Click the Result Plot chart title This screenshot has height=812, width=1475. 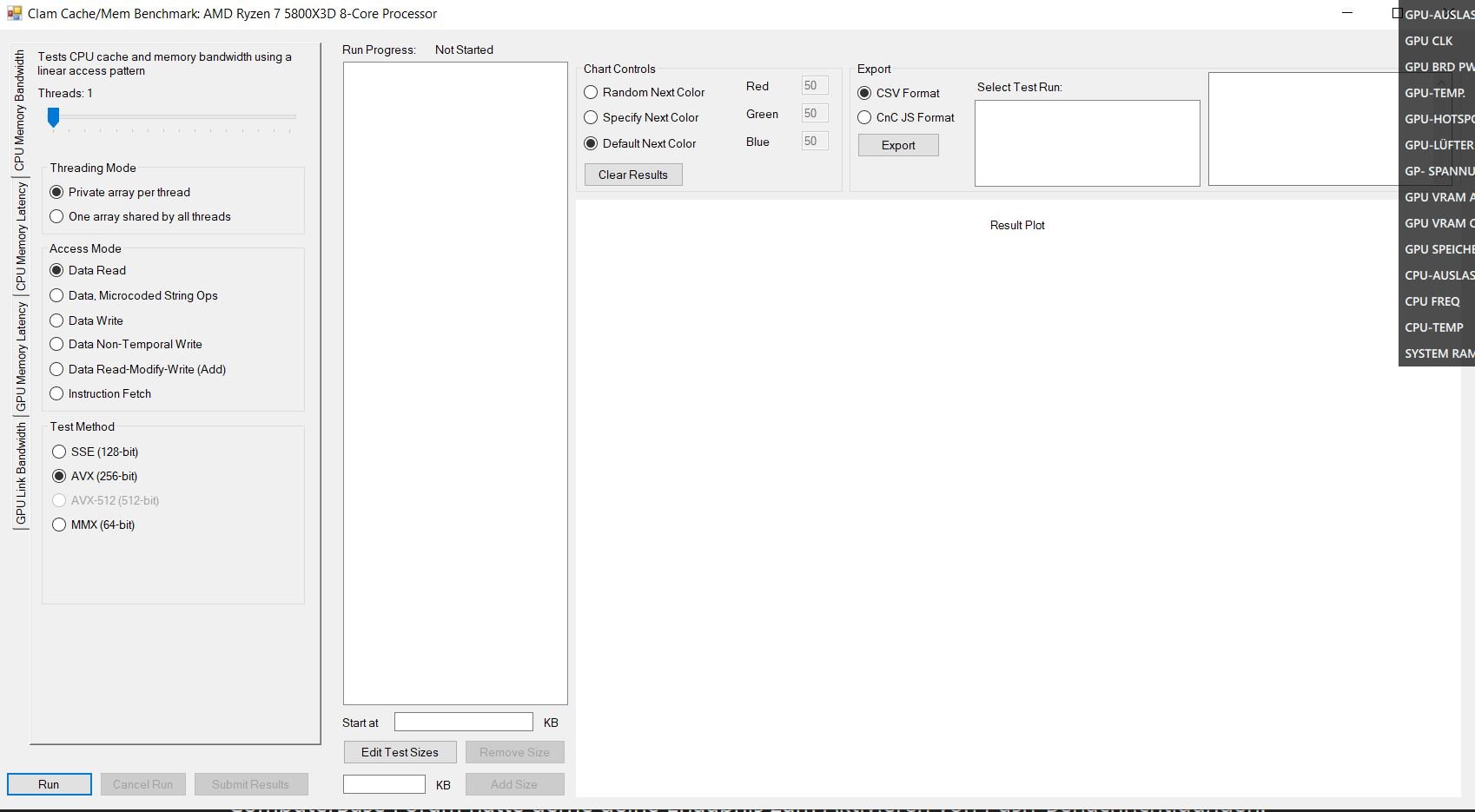point(1017,225)
